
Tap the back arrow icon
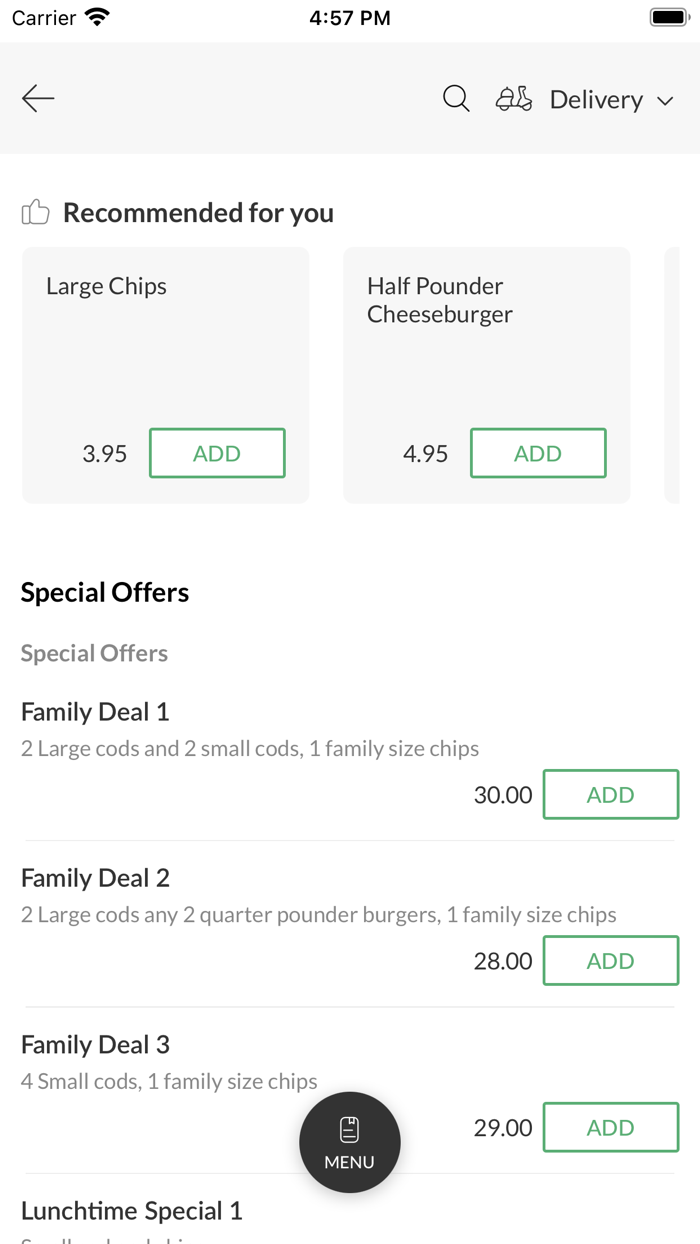click(38, 98)
